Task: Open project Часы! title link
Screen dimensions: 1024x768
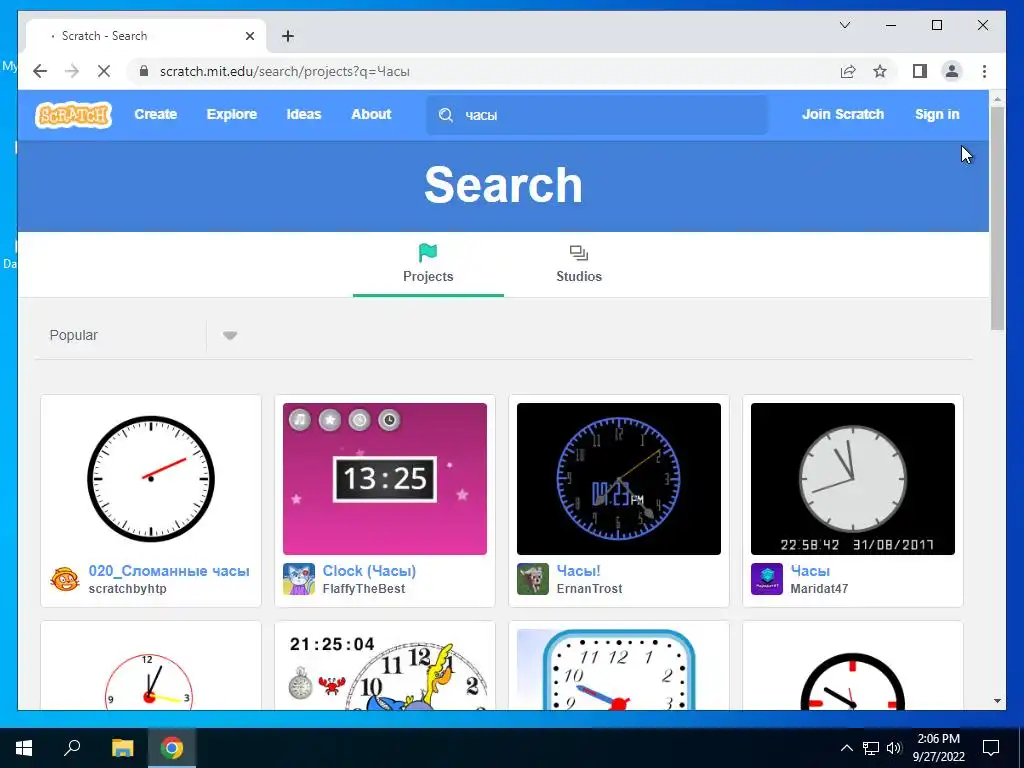Action: click(x=578, y=571)
